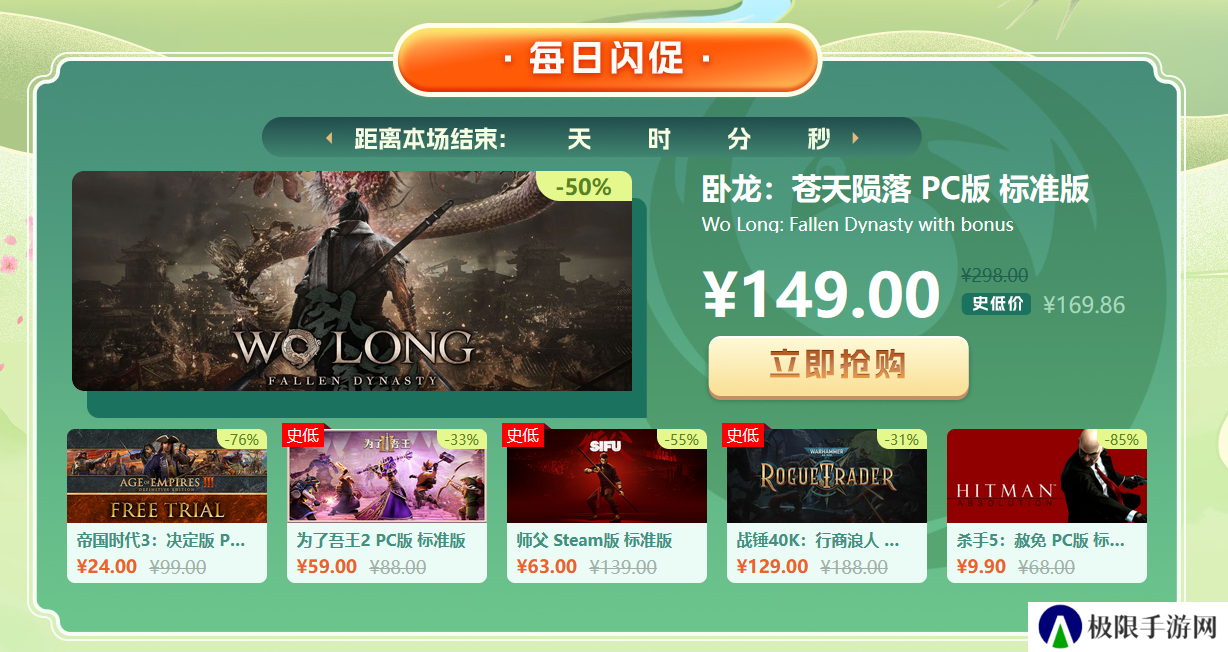Click the 每日闪促 header banner
This screenshot has height=652, width=1228.
pyautogui.click(x=608, y=59)
